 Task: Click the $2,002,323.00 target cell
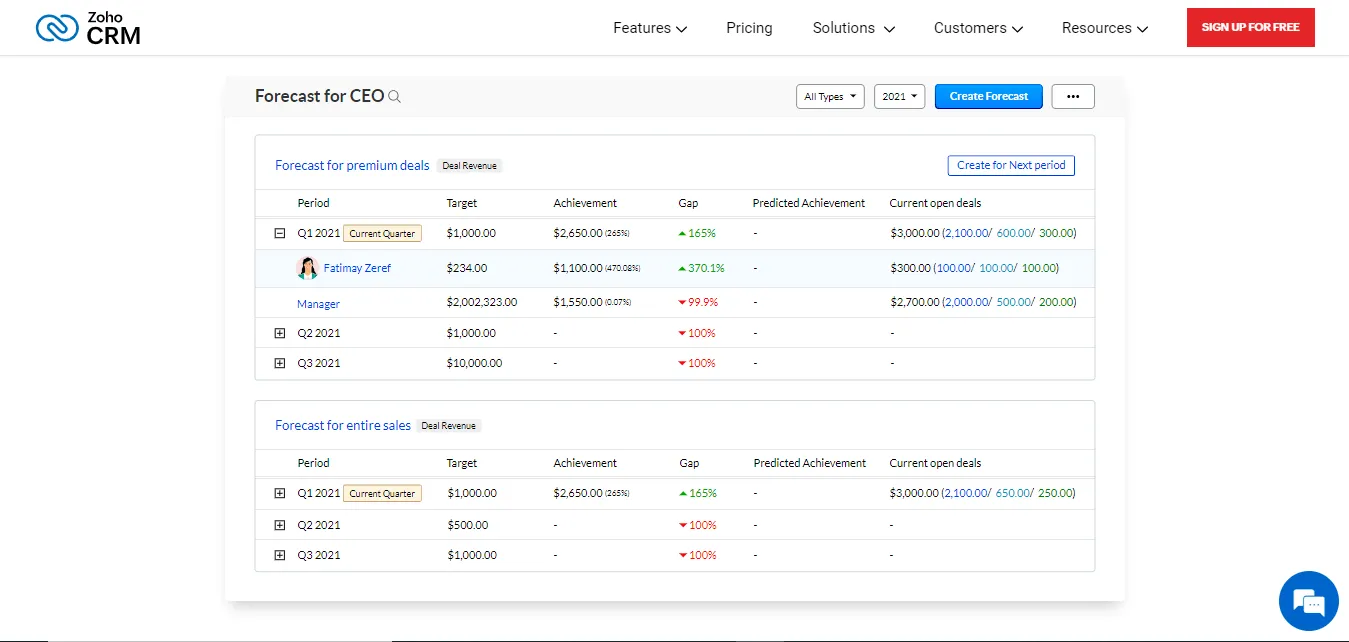[482, 302]
